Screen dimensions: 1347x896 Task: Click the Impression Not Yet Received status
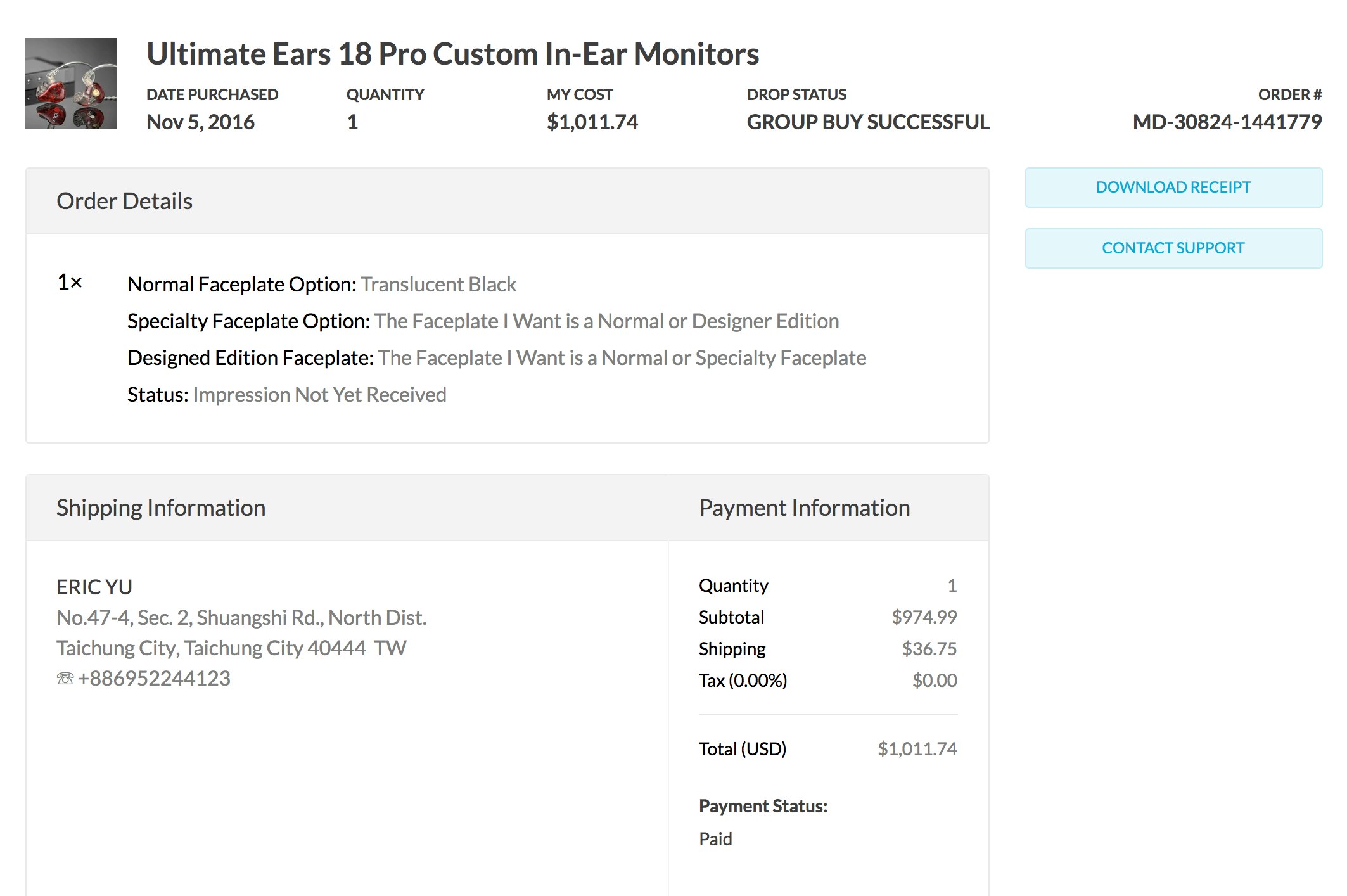[319, 395]
